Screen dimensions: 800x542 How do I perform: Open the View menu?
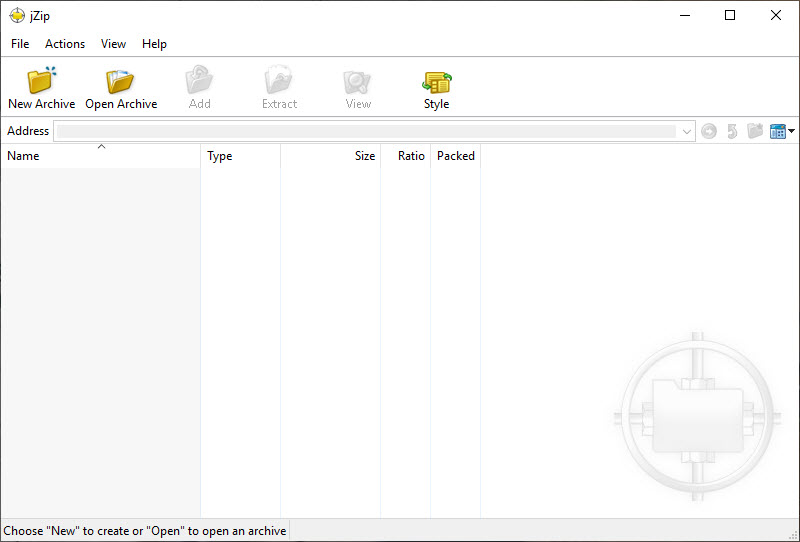(x=113, y=44)
